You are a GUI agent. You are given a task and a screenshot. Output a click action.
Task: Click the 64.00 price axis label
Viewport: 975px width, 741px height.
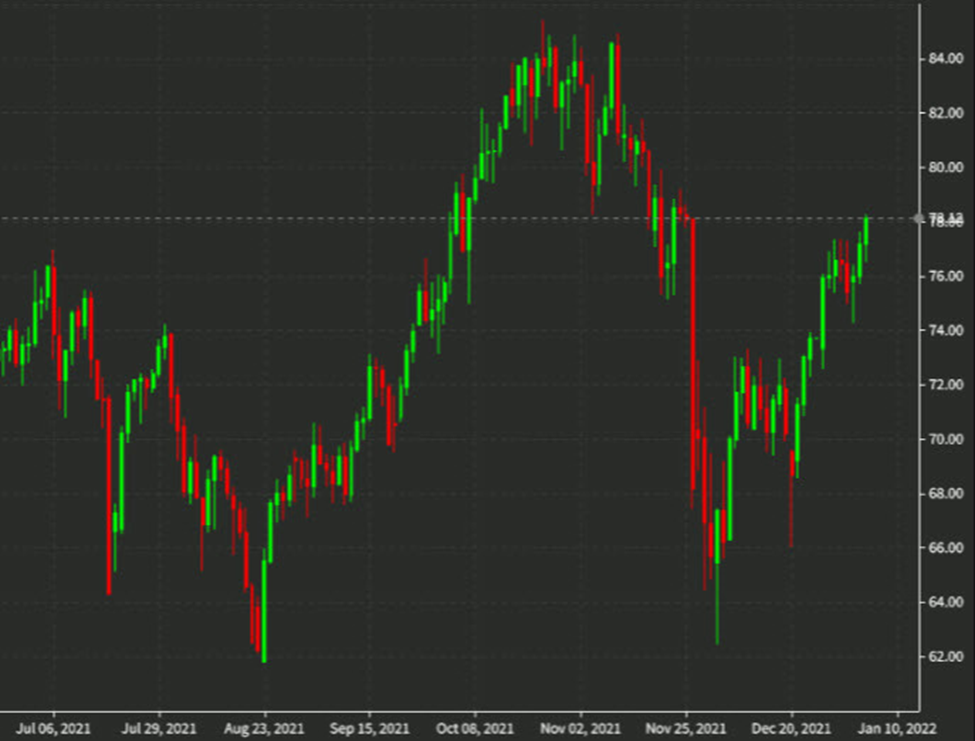[x=946, y=602]
